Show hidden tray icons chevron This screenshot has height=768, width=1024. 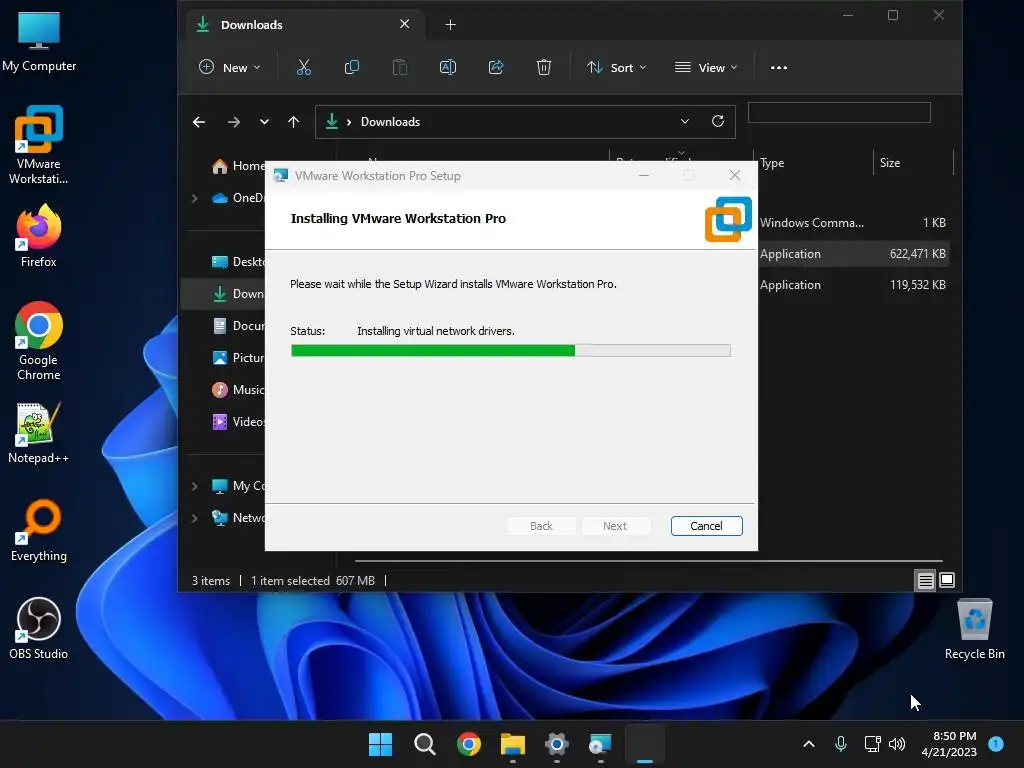(808, 744)
